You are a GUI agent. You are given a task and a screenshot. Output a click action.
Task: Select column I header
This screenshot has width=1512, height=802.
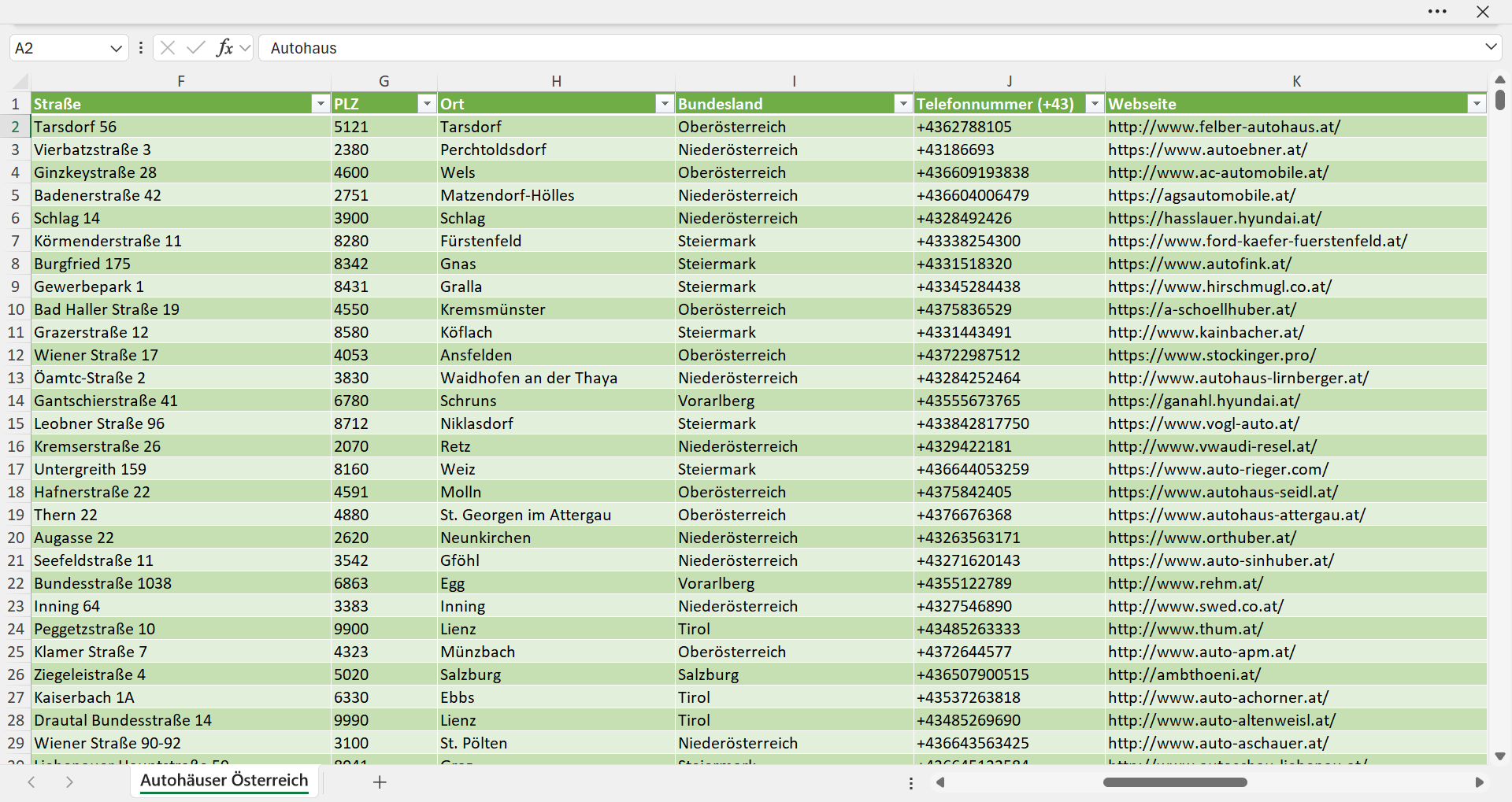click(x=794, y=81)
